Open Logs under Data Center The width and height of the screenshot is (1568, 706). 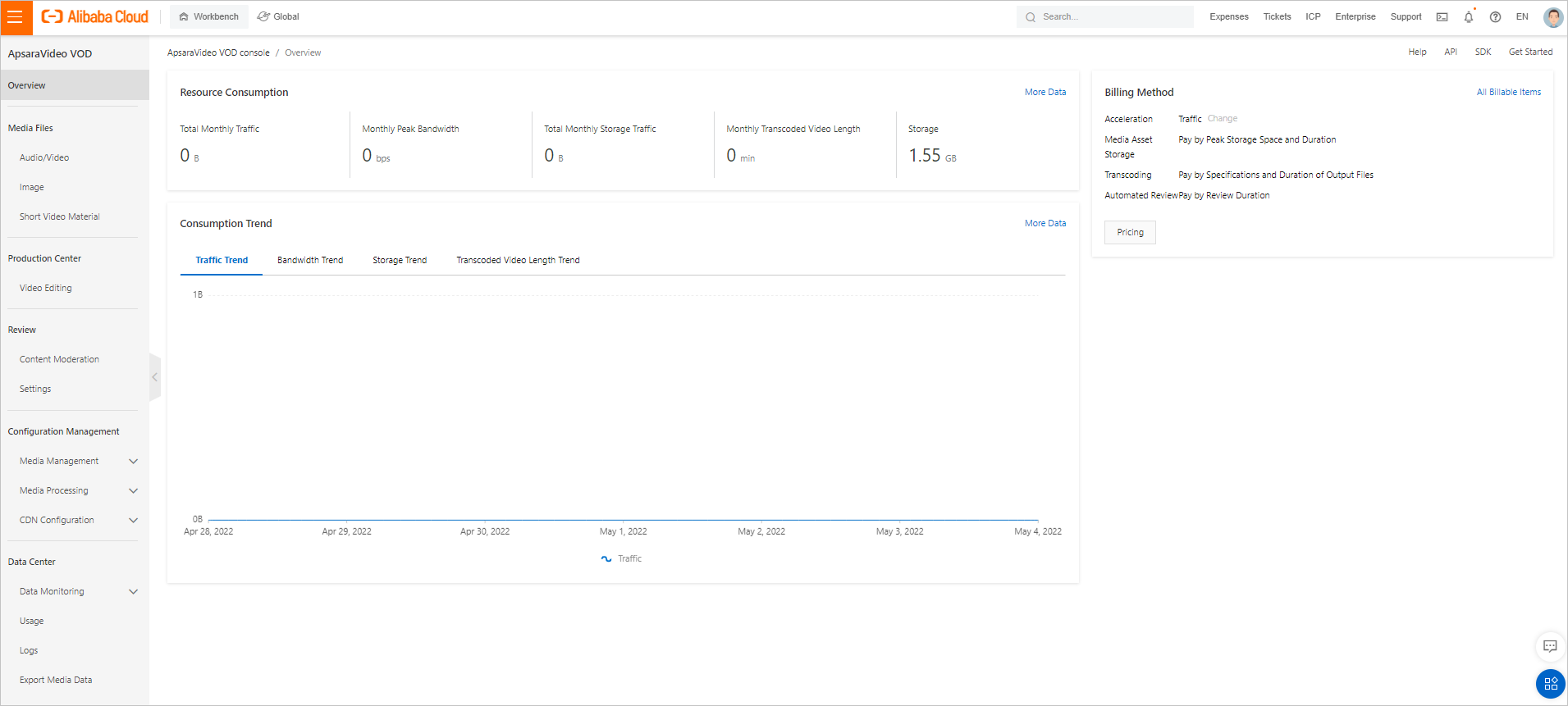pyautogui.click(x=29, y=650)
